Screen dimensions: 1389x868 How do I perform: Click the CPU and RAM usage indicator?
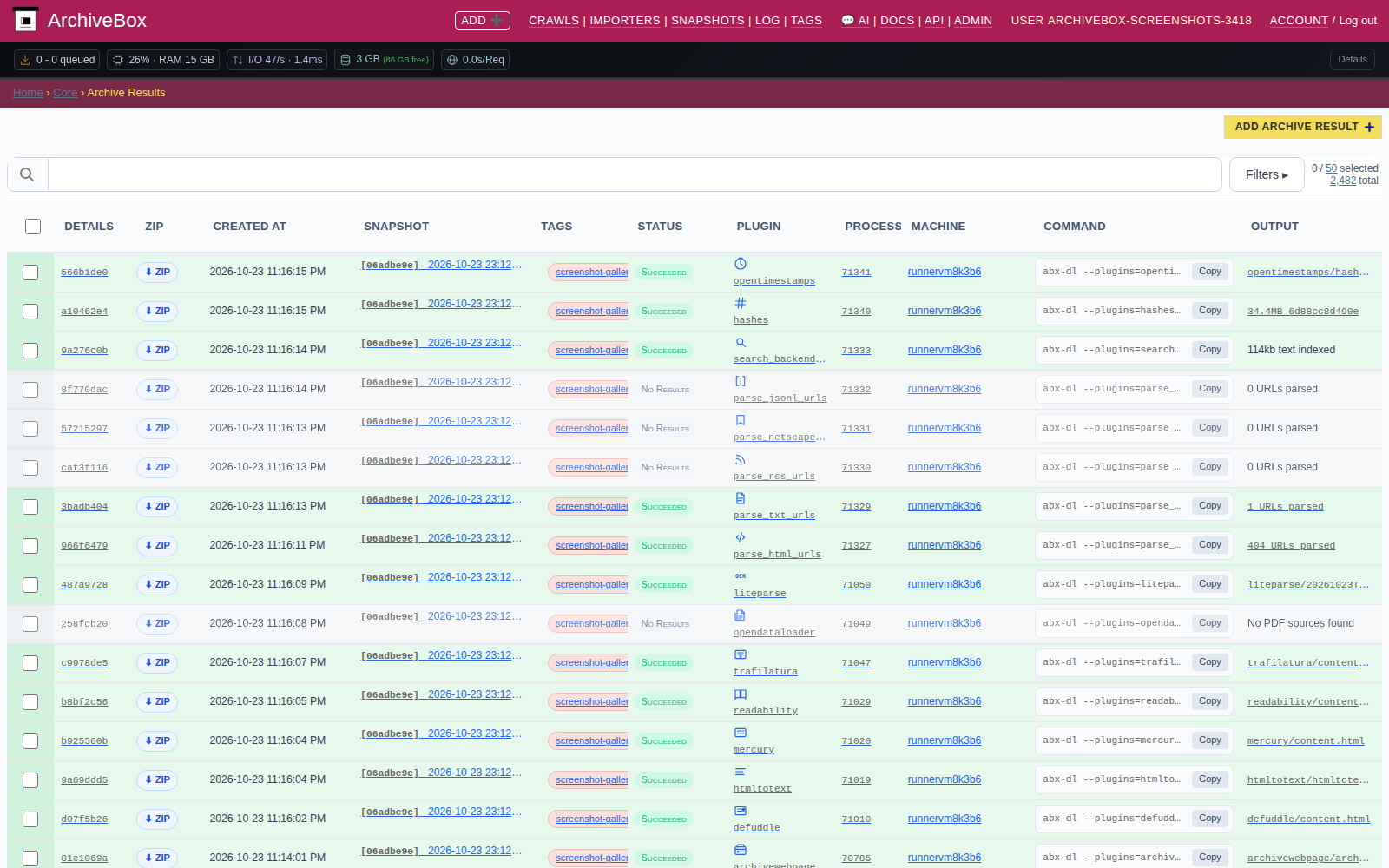(x=163, y=60)
